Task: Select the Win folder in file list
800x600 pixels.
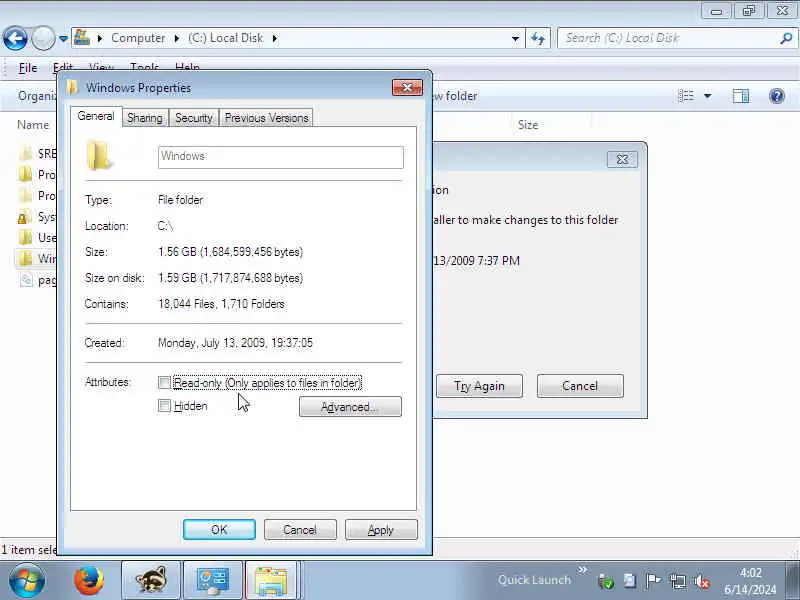Action: click(x=36, y=259)
